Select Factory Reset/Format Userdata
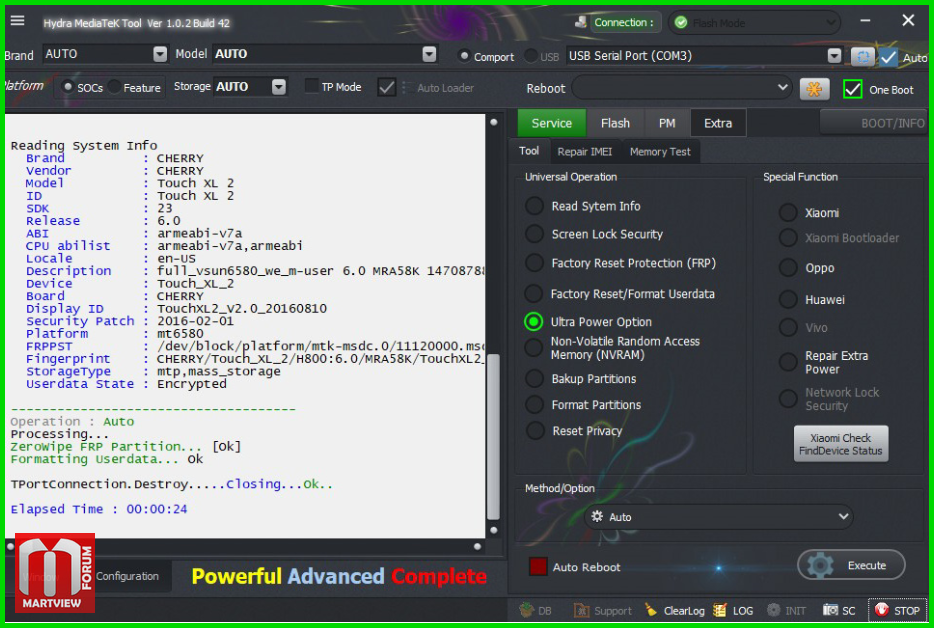Image resolution: width=934 pixels, height=628 pixels. 534,294
